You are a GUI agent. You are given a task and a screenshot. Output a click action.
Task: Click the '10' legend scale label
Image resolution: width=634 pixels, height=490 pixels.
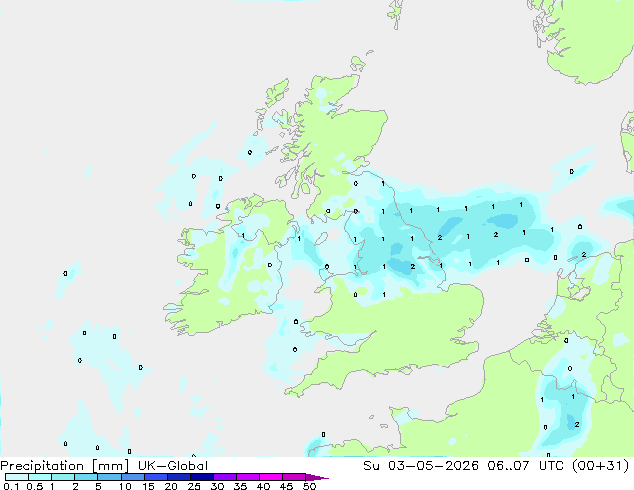pos(125,486)
